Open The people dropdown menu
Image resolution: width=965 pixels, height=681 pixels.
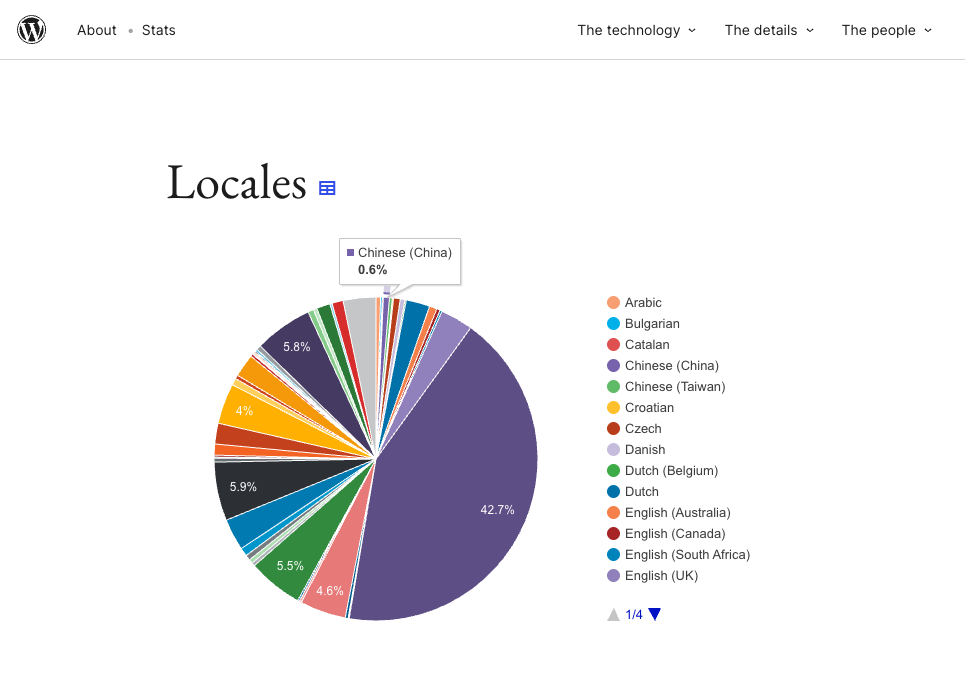click(x=886, y=30)
